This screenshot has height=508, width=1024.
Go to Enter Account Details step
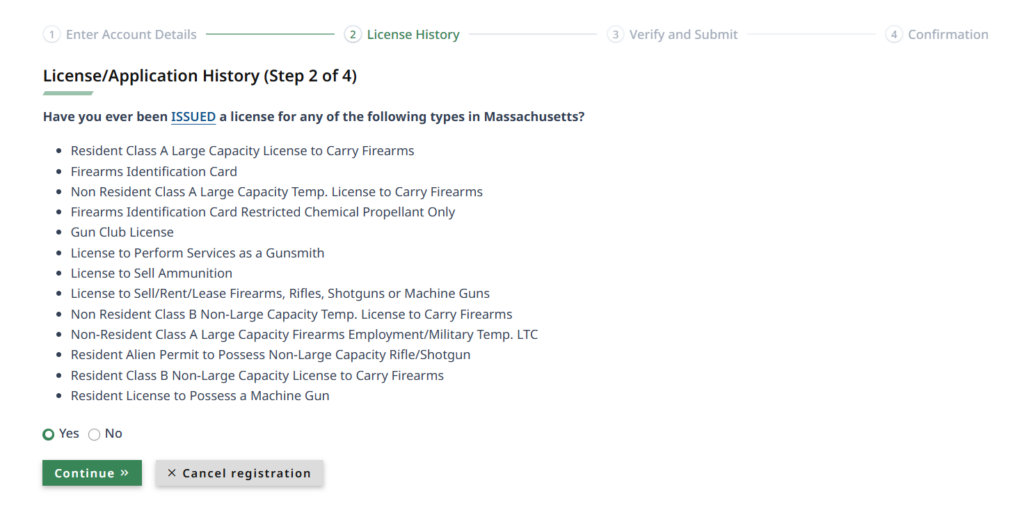131,35
